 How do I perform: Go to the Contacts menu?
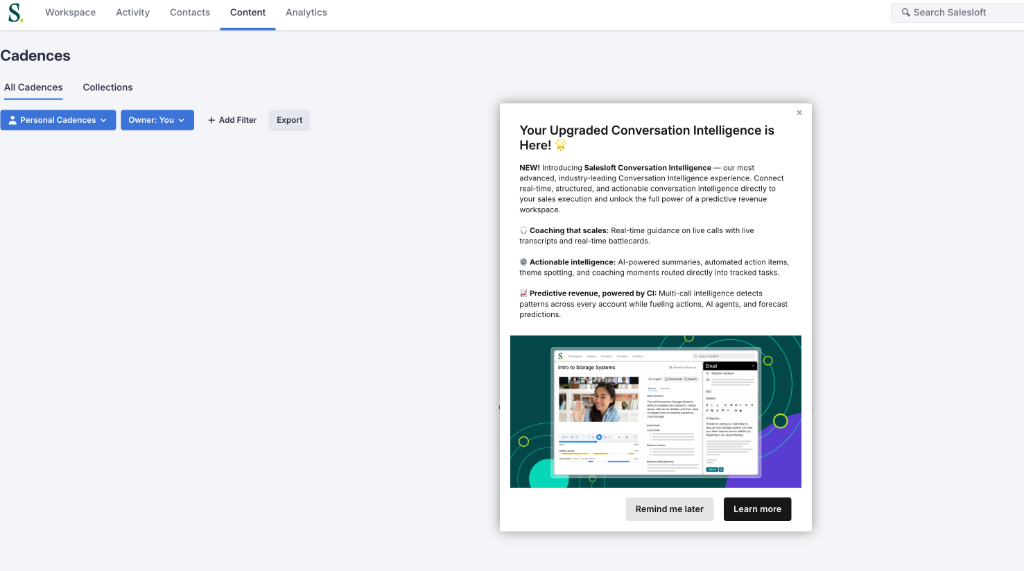pyautogui.click(x=190, y=12)
